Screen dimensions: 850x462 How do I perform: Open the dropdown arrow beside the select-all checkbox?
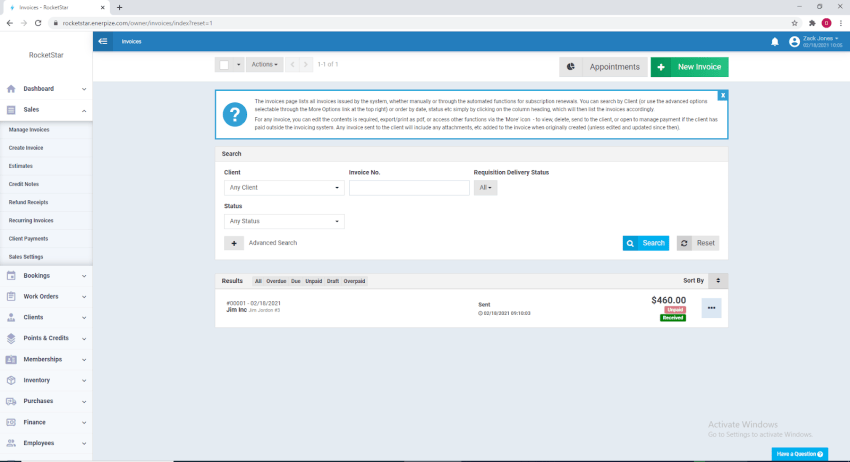tap(238, 65)
